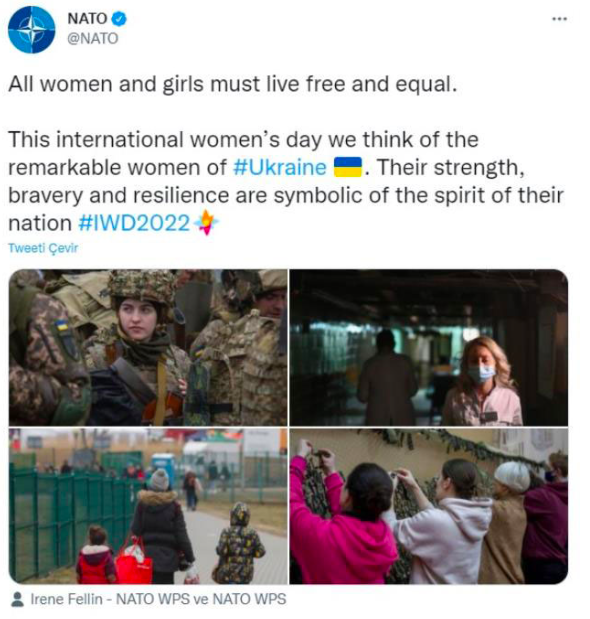Open the #IWD2022 hashtag
Viewport: 590px width, 619px height.
point(134,223)
